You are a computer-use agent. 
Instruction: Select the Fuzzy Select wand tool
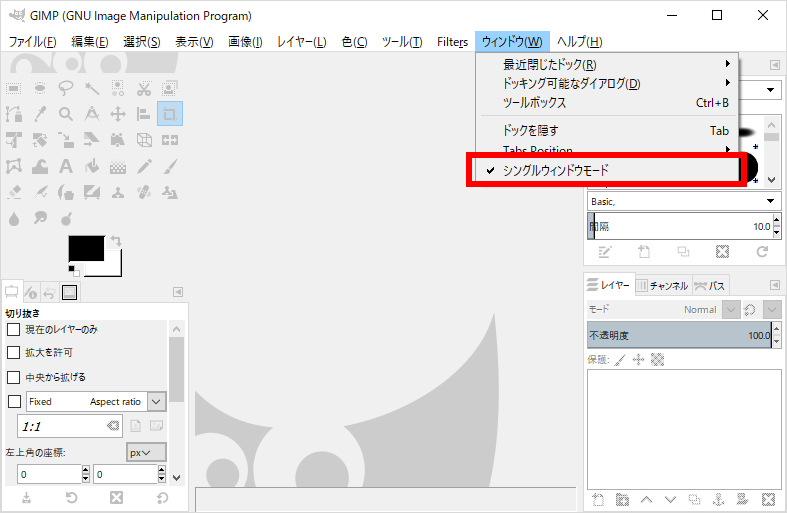coord(92,89)
